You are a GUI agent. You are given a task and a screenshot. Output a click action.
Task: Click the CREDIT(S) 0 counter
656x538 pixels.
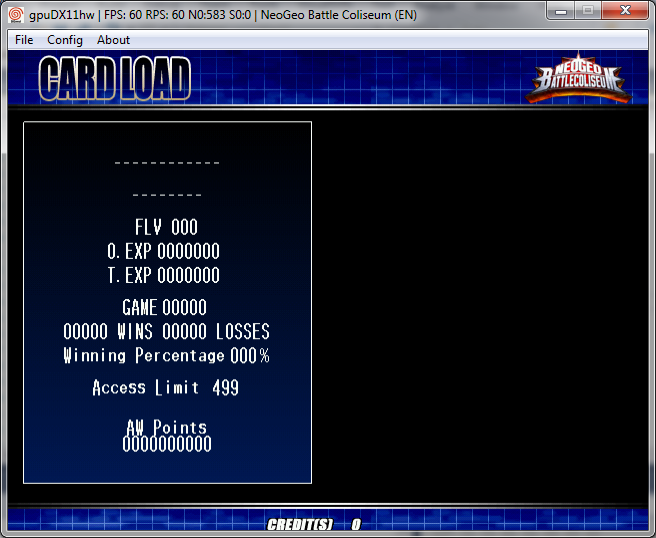[x=314, y=524]
